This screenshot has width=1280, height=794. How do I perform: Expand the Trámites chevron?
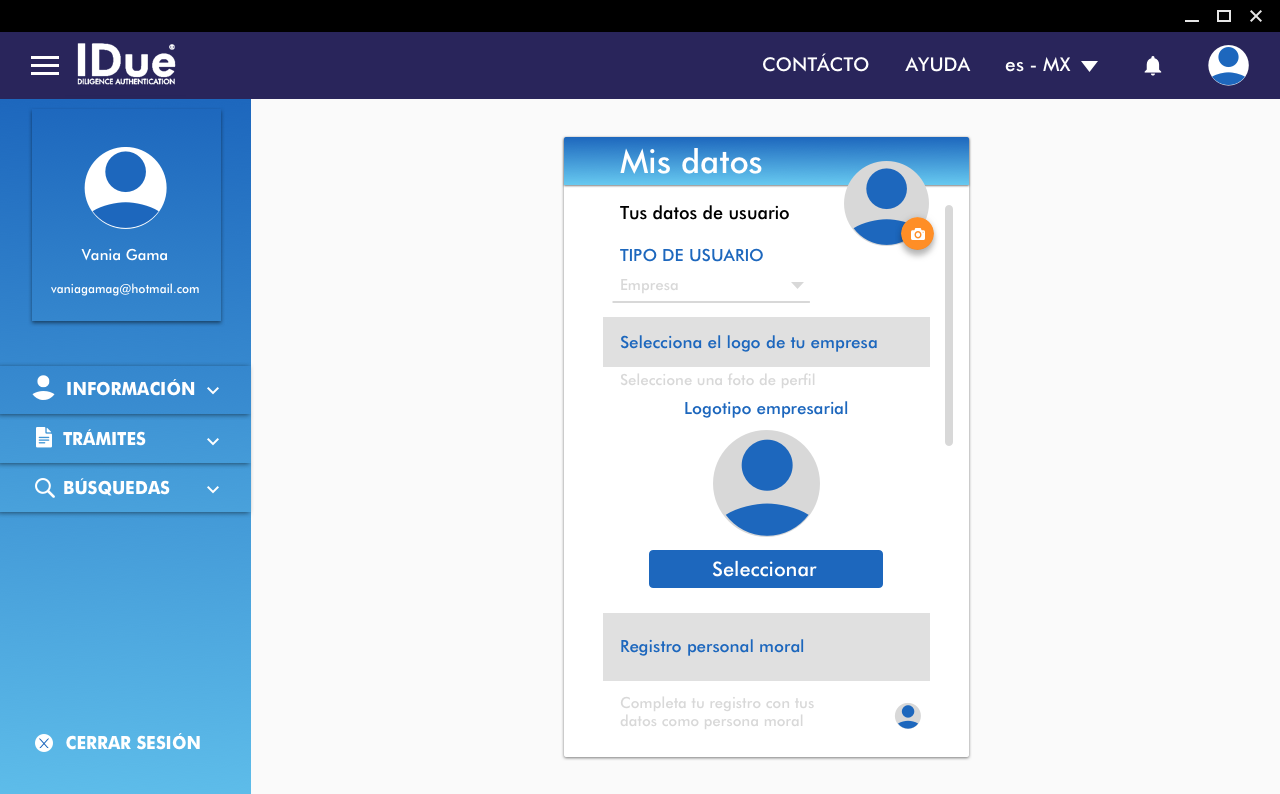coord(213,440)
